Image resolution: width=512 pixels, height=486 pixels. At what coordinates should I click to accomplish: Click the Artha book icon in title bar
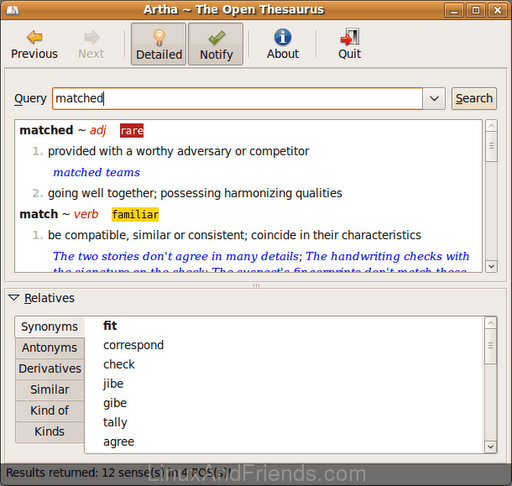tap(13, 10)
